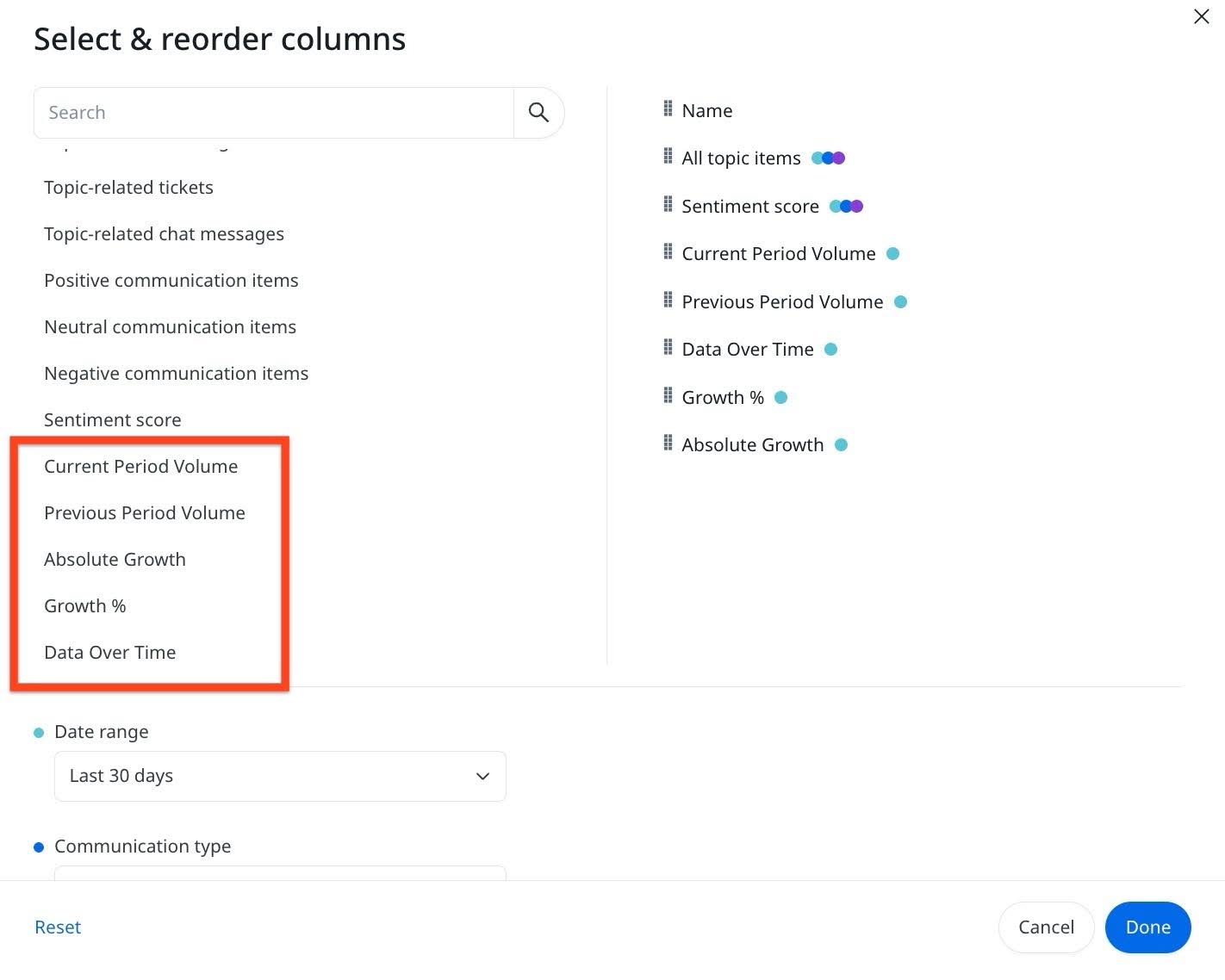
Task: Click Current Period Volume label in selected columns
Action: pos(778,254)
